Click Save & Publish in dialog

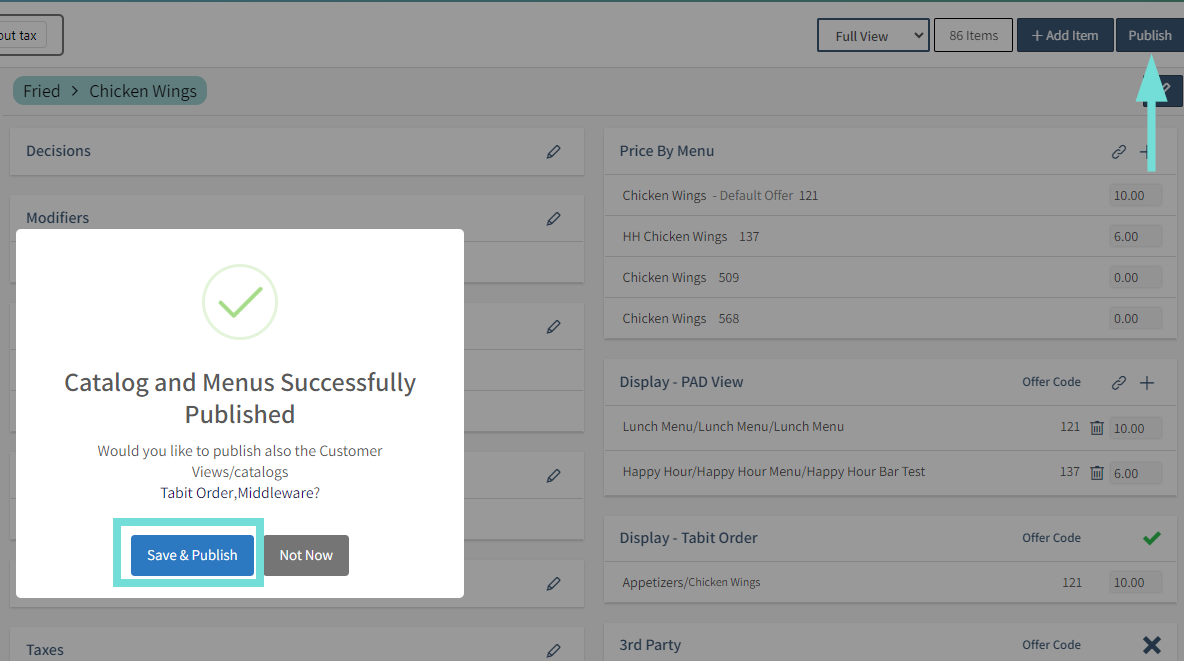tap(192, 555)
